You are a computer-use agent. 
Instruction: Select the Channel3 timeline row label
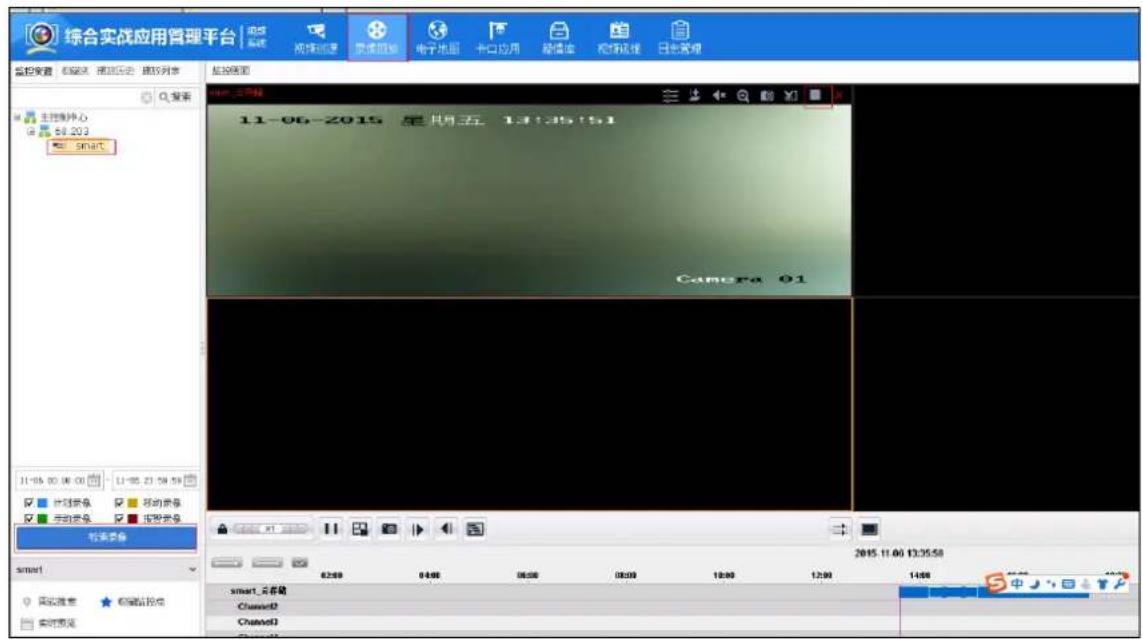point(258,622)
